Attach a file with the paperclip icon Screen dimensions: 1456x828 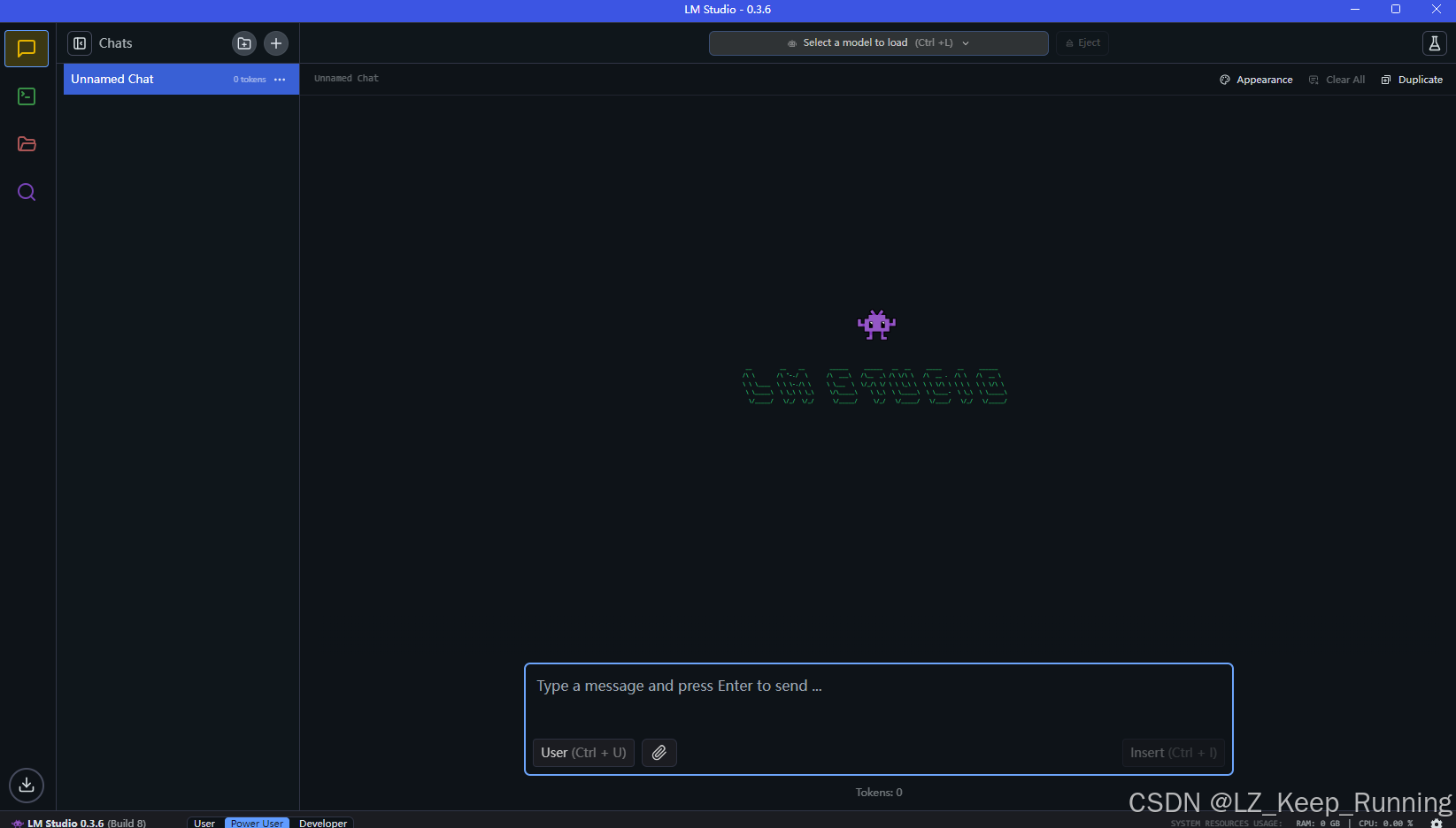pyautogui.click(x=659, y=753)
